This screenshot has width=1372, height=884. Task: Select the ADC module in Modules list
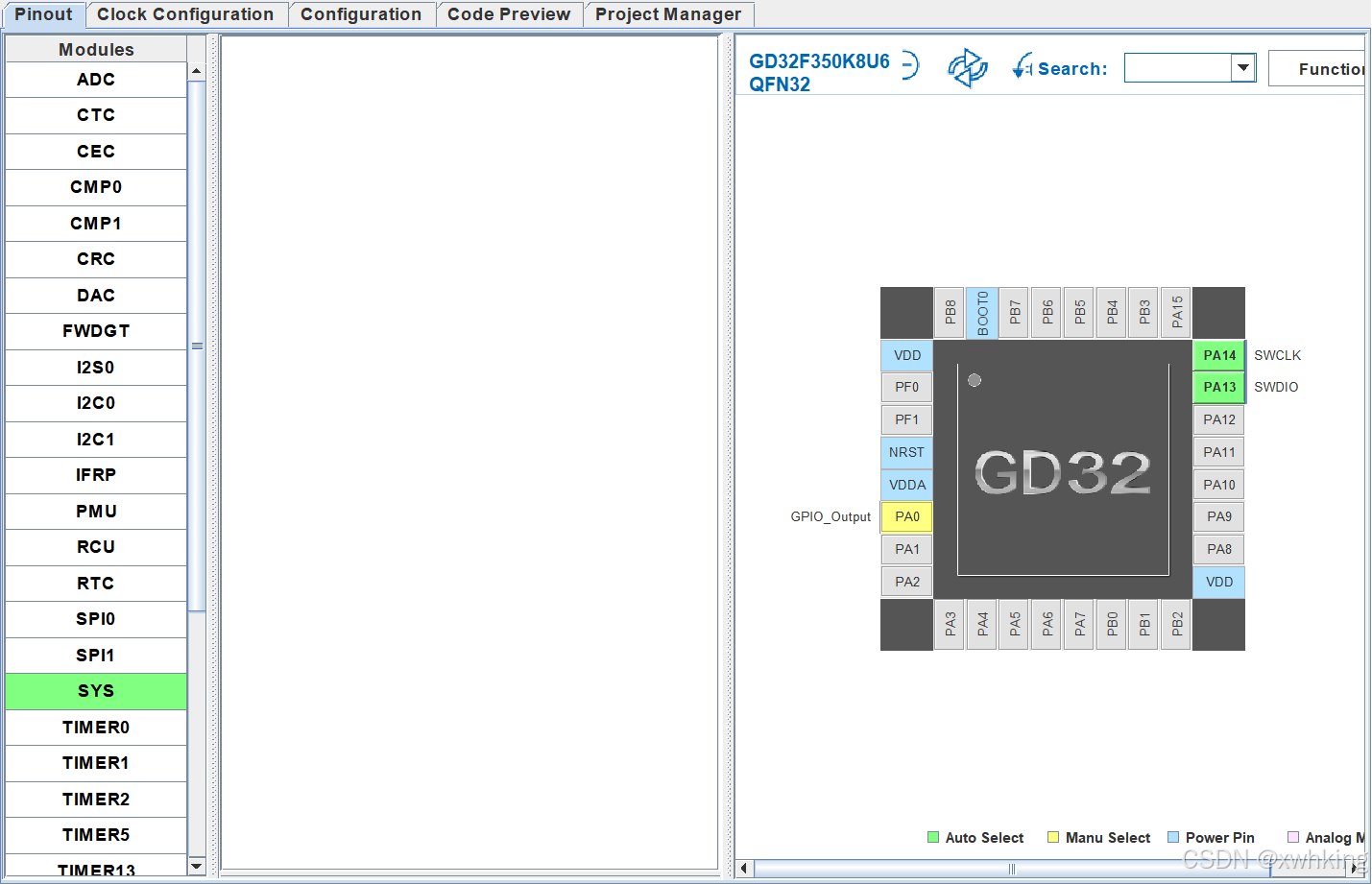(96, 79)
